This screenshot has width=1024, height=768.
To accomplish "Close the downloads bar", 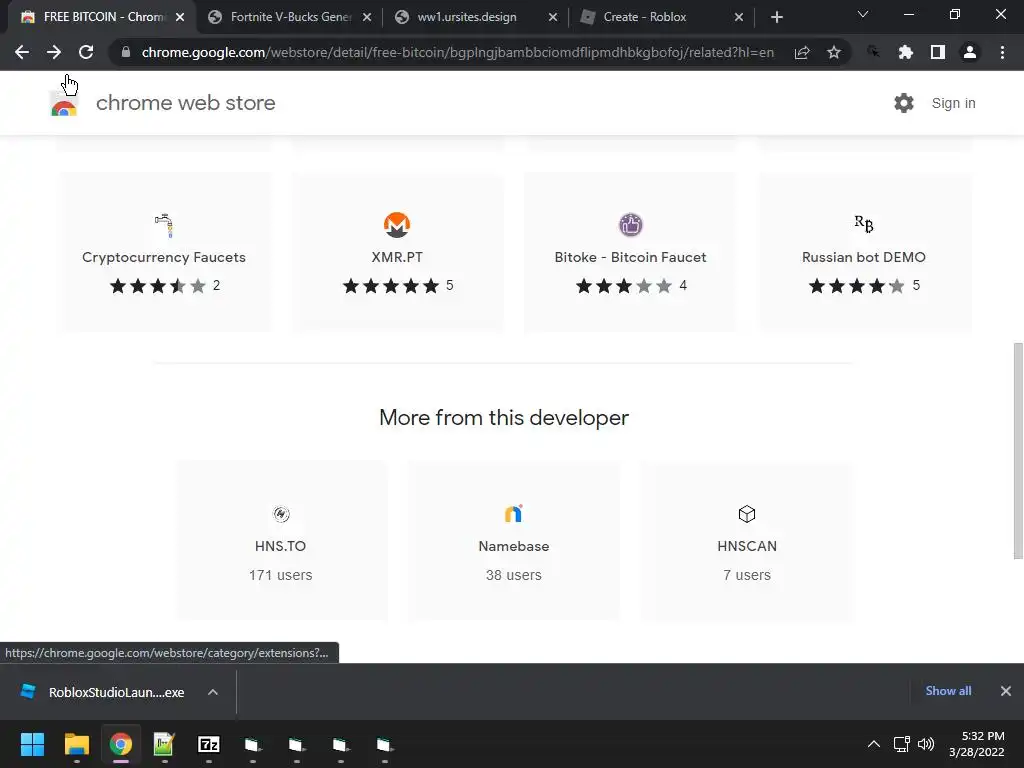I will click(x=1006, y=691).
